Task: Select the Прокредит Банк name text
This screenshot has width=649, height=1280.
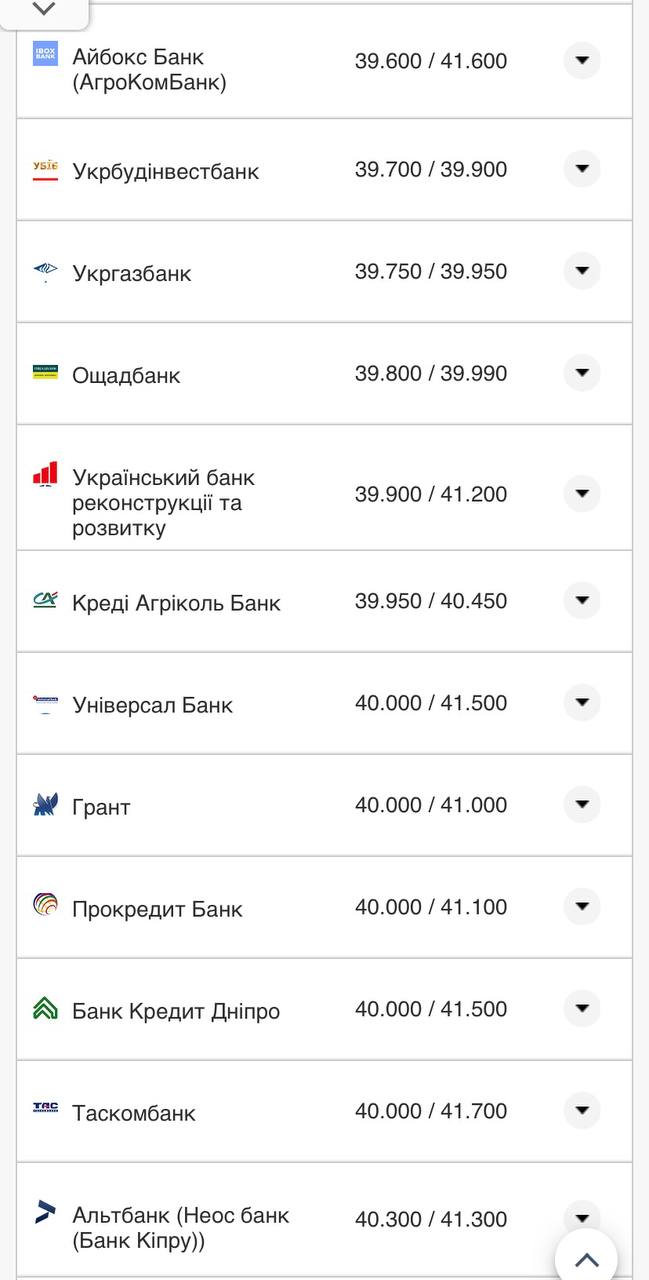Action: click(155, 908)
